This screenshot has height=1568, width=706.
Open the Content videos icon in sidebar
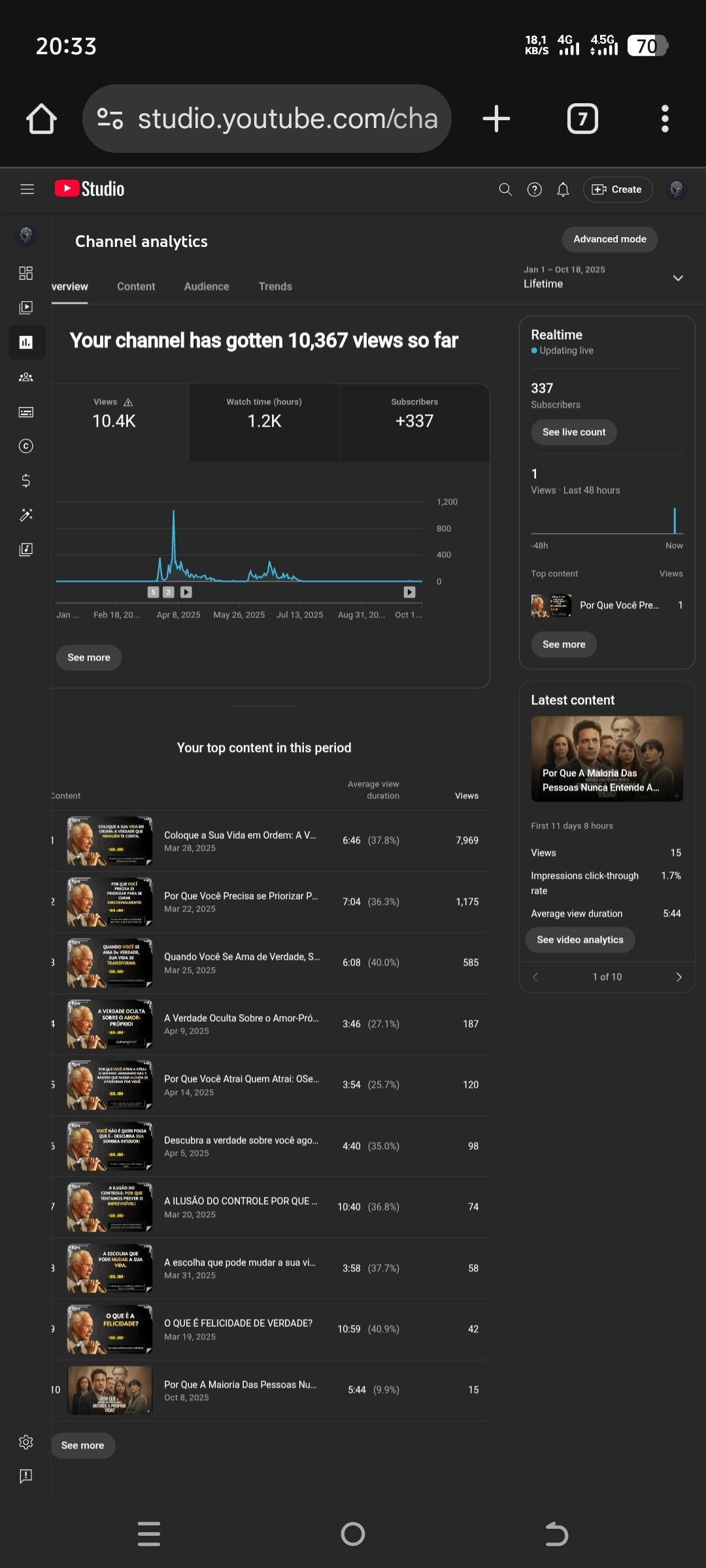click(26, 308)
